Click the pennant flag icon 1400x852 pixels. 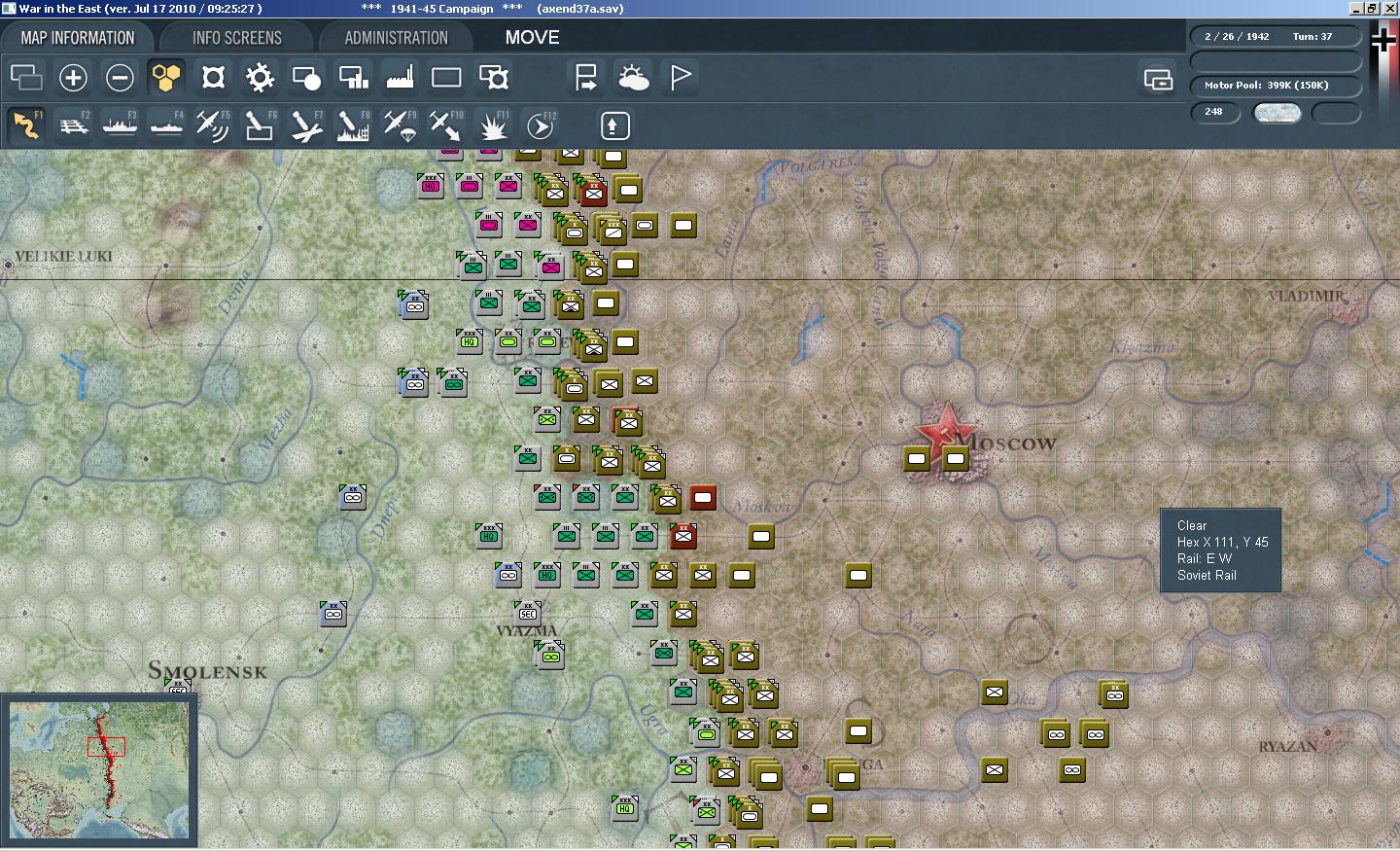(680, 77)
